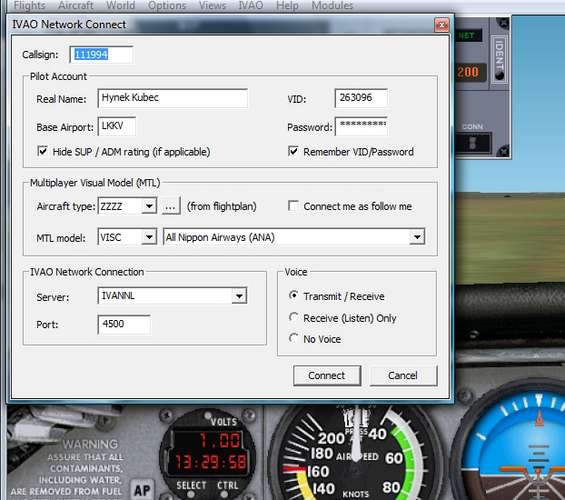Click the bottom-right screw icon on IVAO panel
The width and height of the screenshot is (565, 500).
(x=503, y=151)
